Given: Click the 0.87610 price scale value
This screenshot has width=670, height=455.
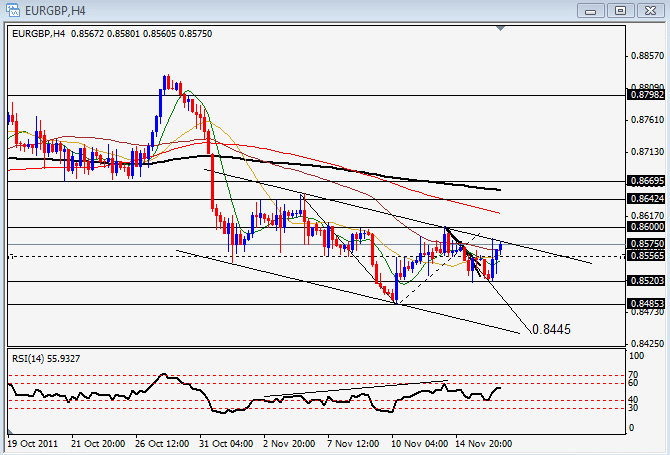Looking at the screenshot, I should coord(648,120).
